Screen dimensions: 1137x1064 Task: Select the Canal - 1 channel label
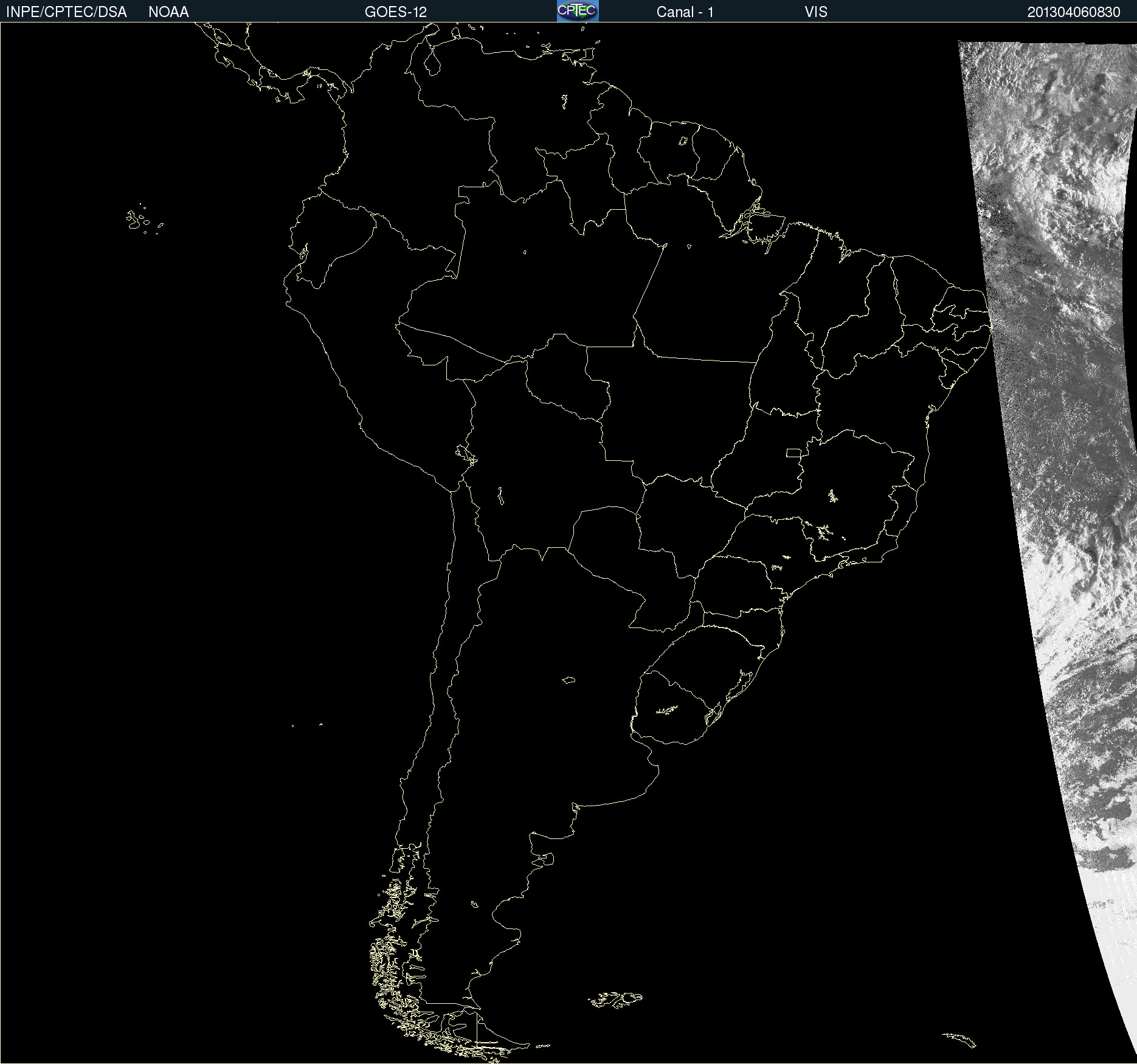coord(685,12)
